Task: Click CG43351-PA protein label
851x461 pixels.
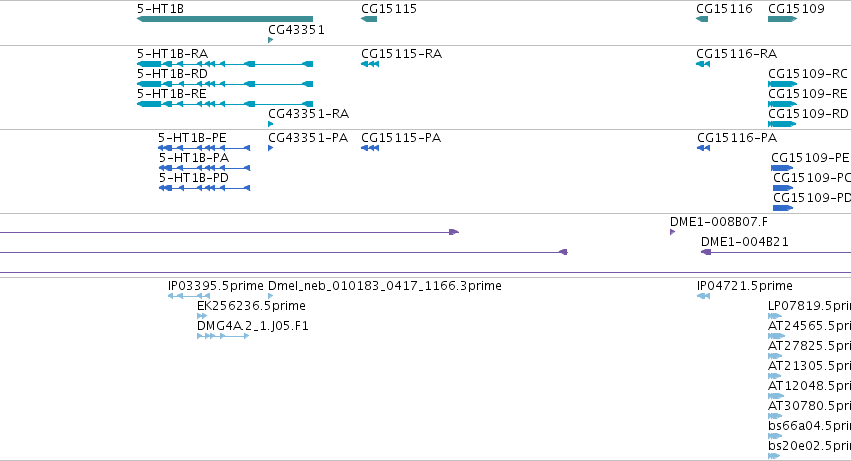Action: tap(308, 138)
